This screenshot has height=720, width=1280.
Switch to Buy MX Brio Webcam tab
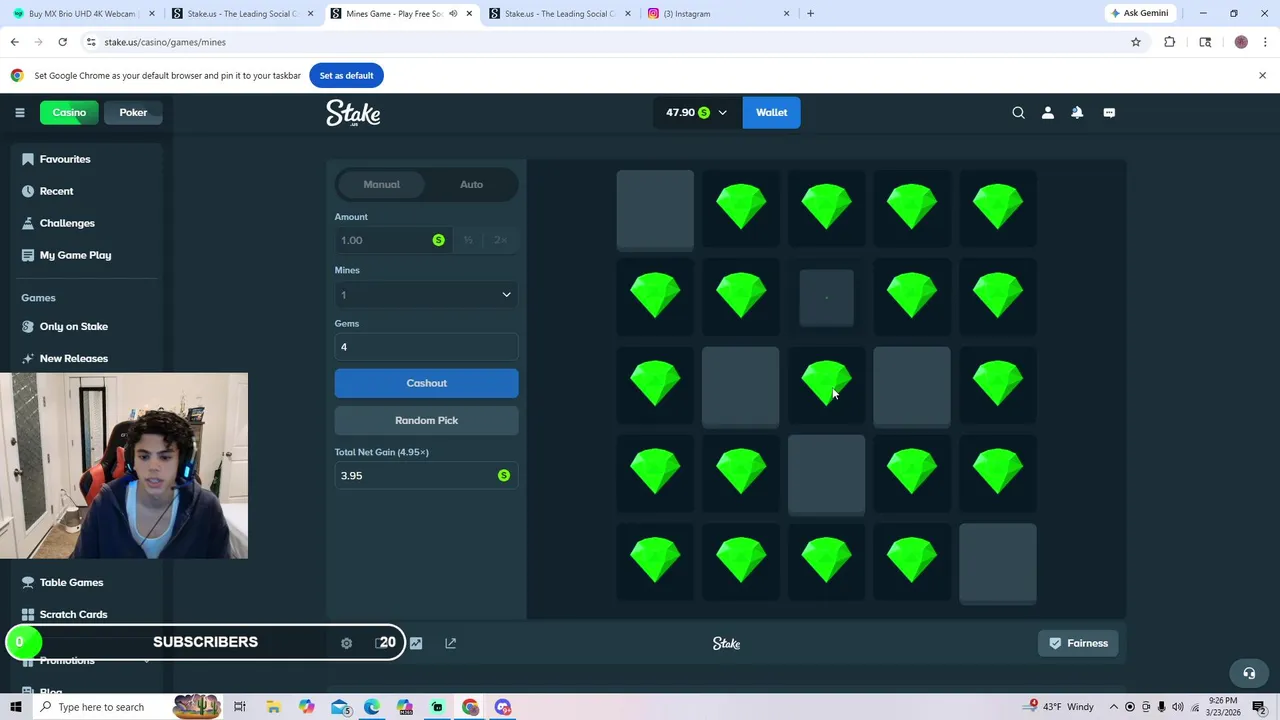click(x=84, y=14)
